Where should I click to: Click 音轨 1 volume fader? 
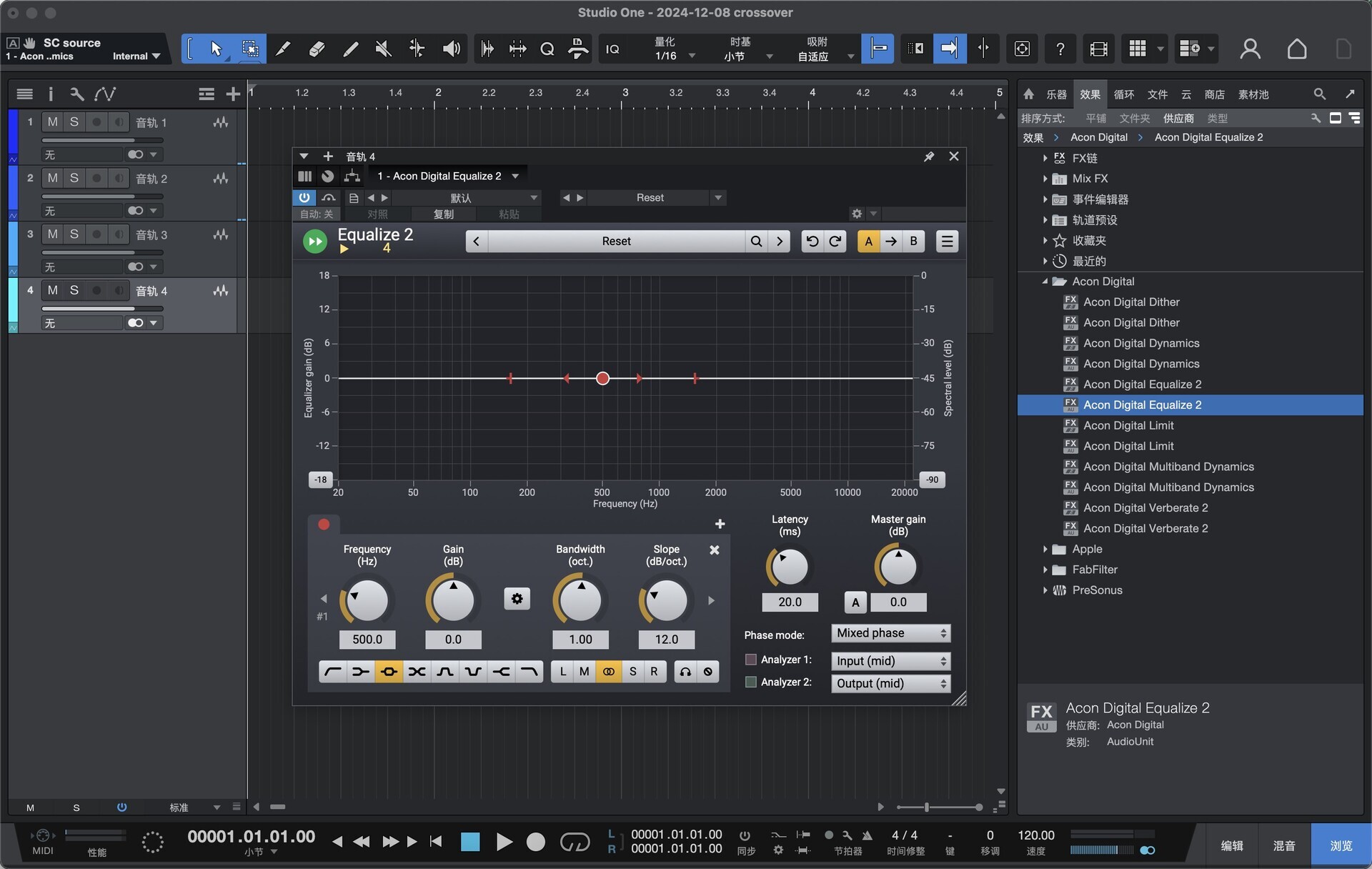click(103, 140)
